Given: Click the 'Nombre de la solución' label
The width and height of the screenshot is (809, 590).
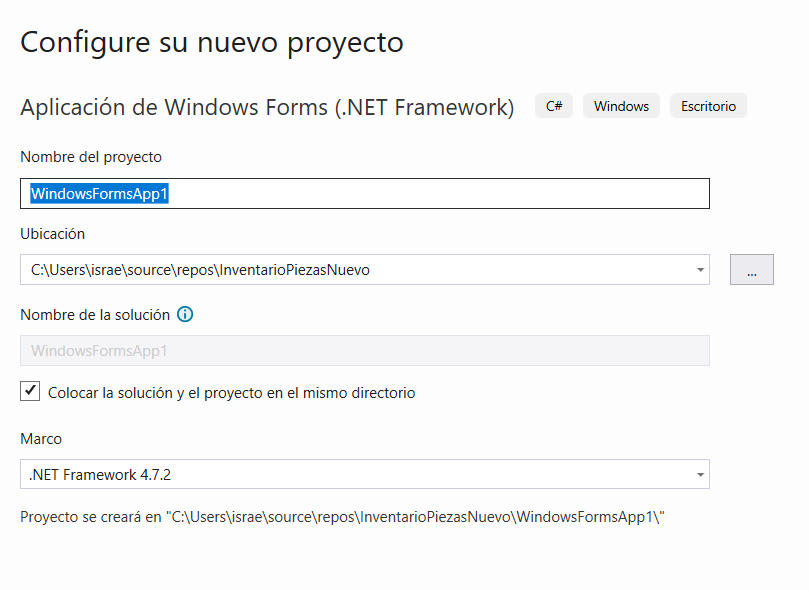Looking at the screenshot, I should [95, 314].
